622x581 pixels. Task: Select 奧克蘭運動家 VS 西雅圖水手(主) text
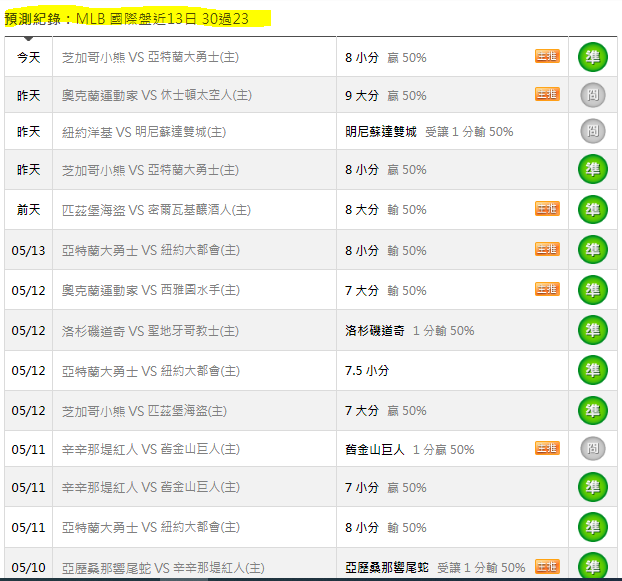[x=151, y=290]
